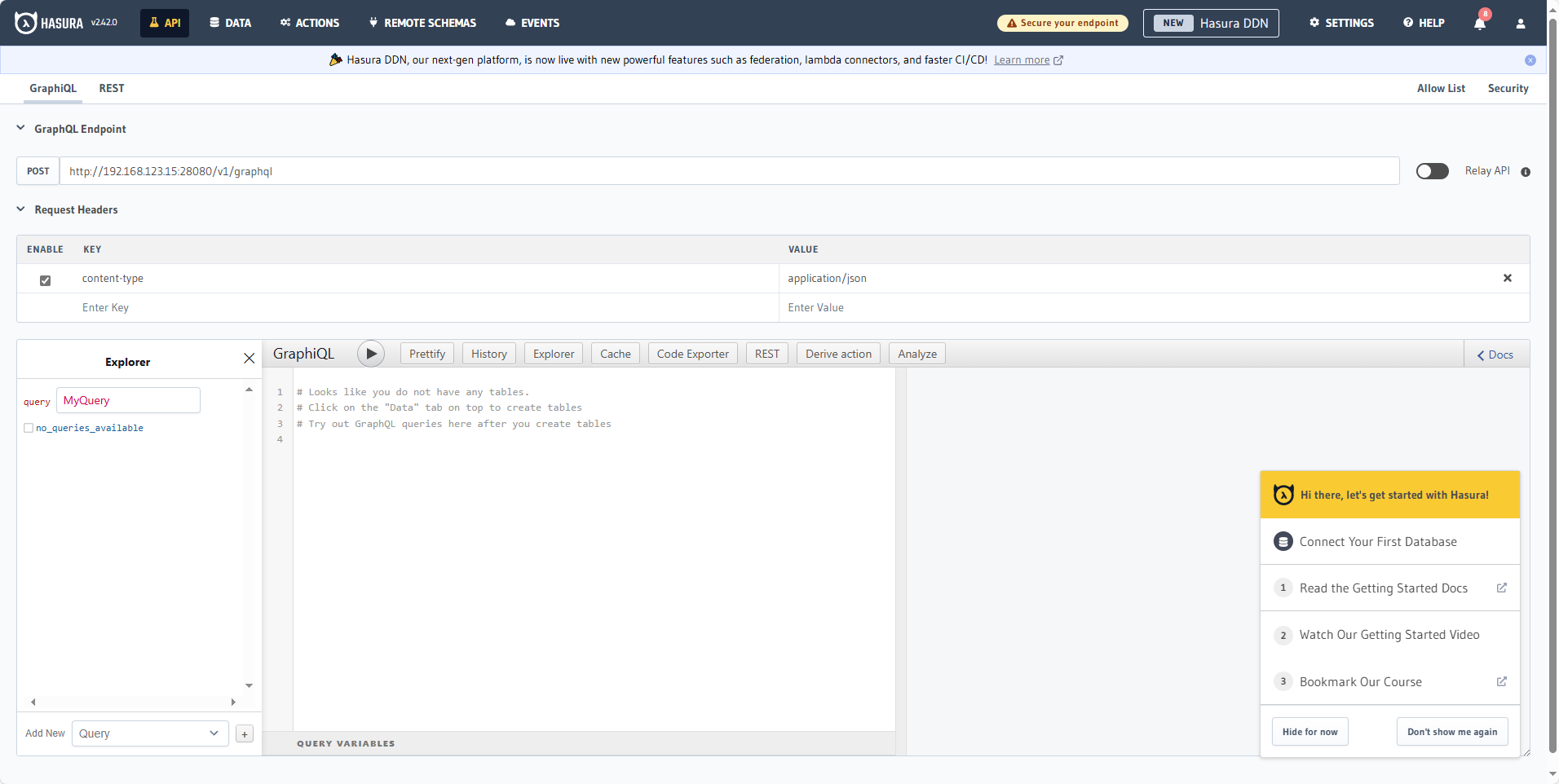Open REMOTE SCHEMAS section

pos(422,23)
